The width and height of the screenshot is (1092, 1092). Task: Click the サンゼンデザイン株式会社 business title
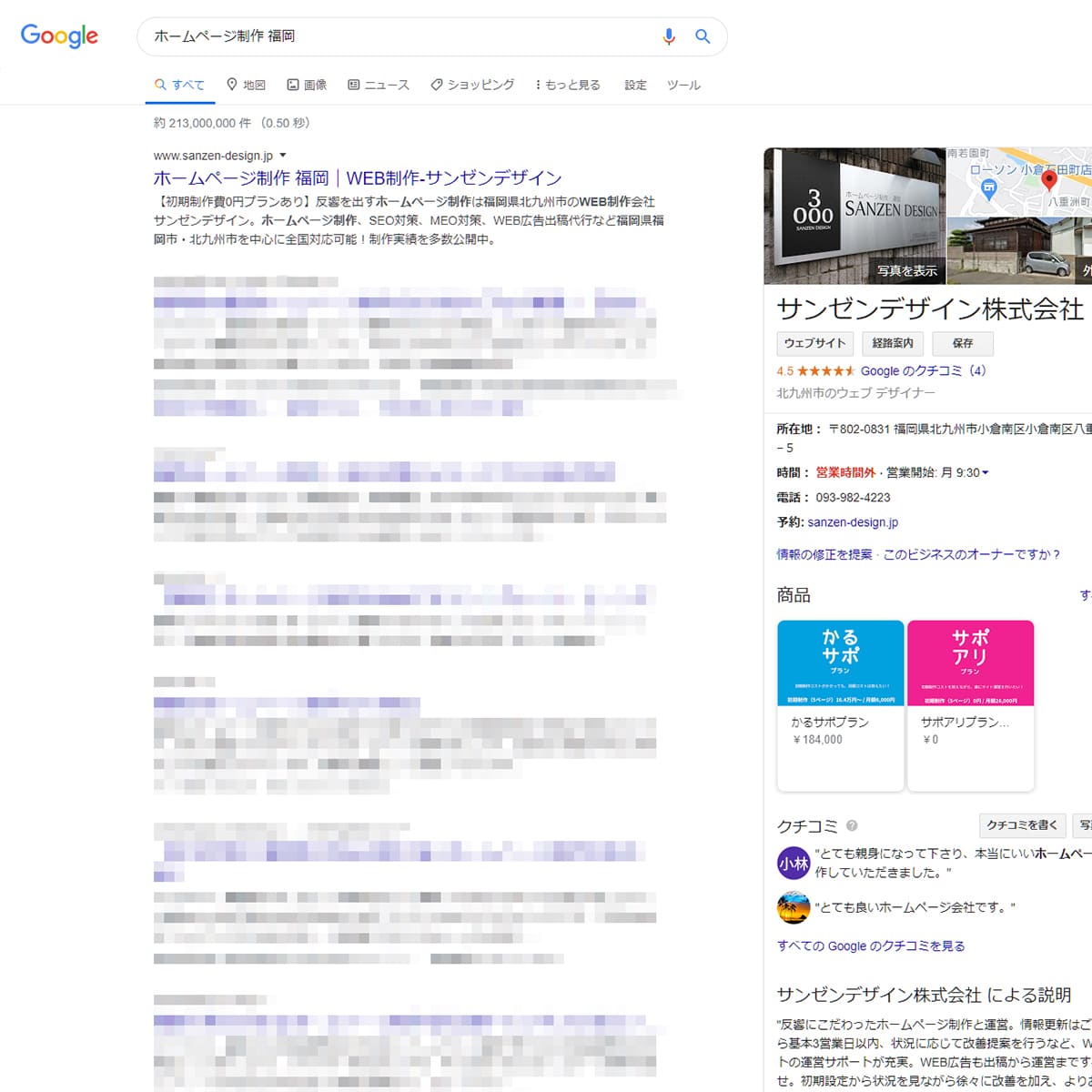[930, 309]
